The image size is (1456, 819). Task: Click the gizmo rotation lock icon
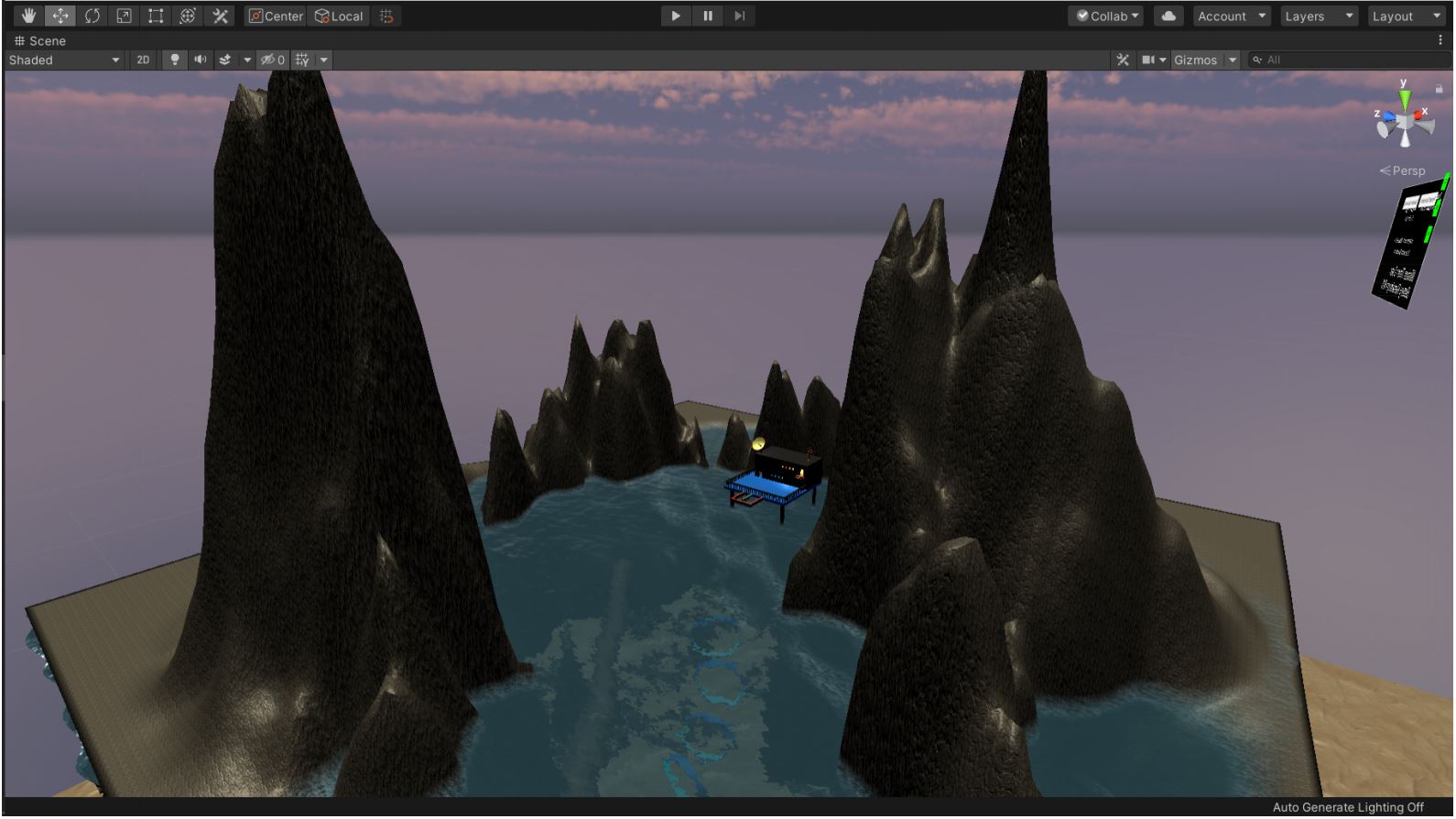point(1439,89)
